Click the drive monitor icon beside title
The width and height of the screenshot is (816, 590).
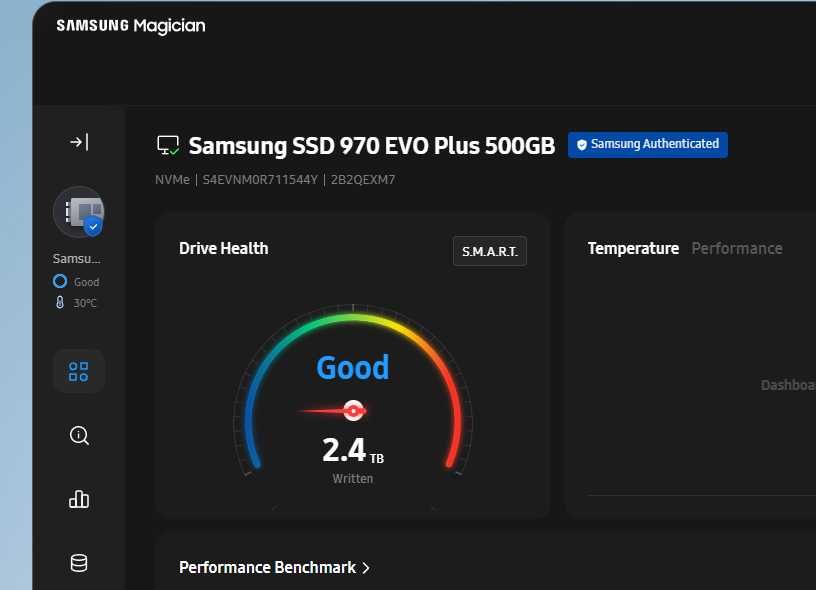168,146
